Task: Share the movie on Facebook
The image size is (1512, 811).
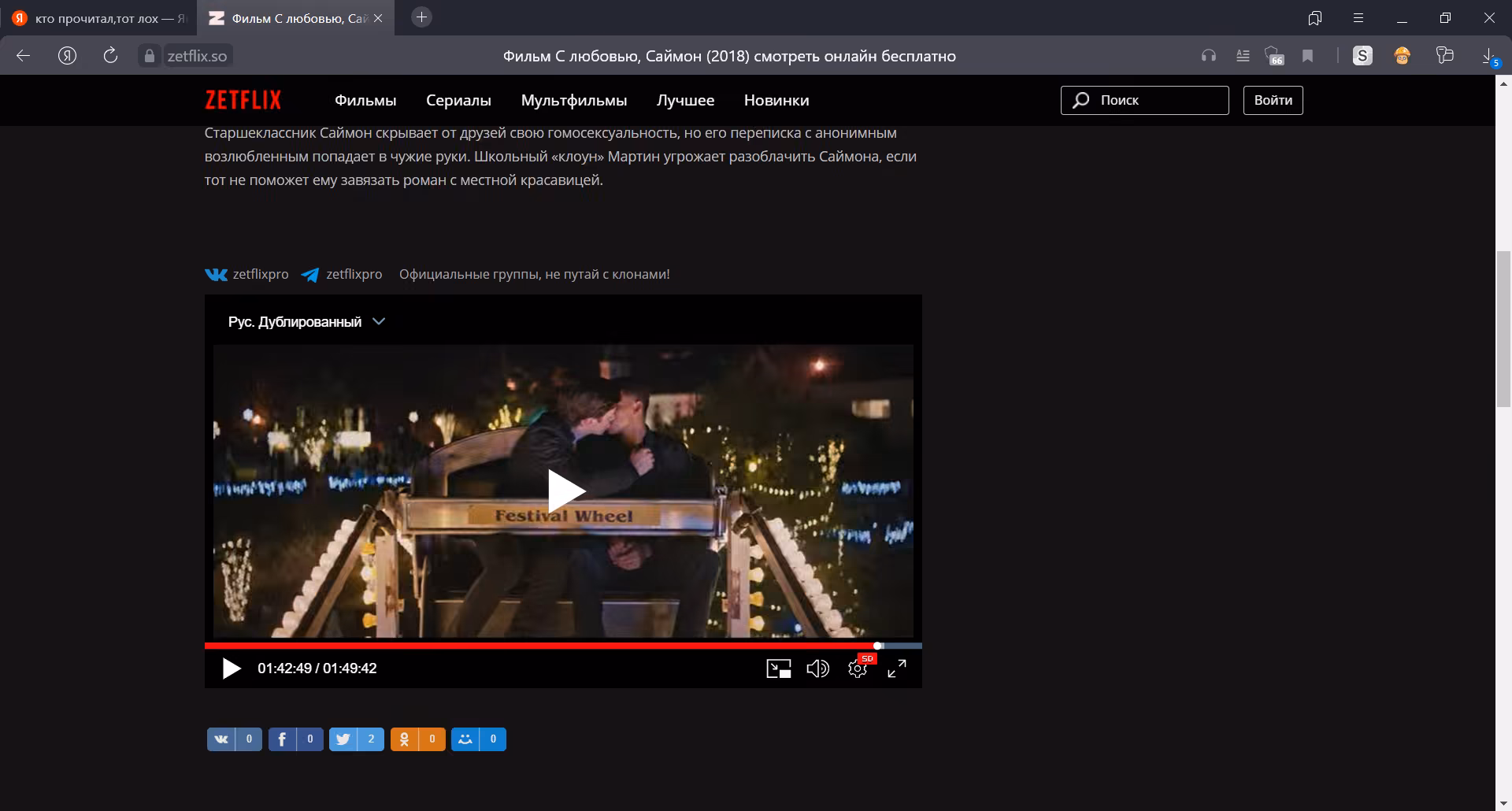Action: click(x=295, y=739)
